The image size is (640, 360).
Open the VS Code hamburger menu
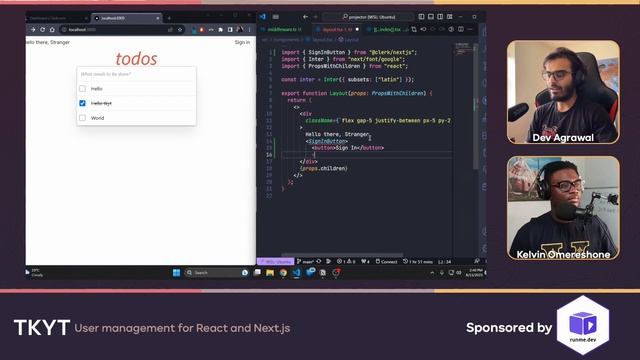tap(276, 17)
